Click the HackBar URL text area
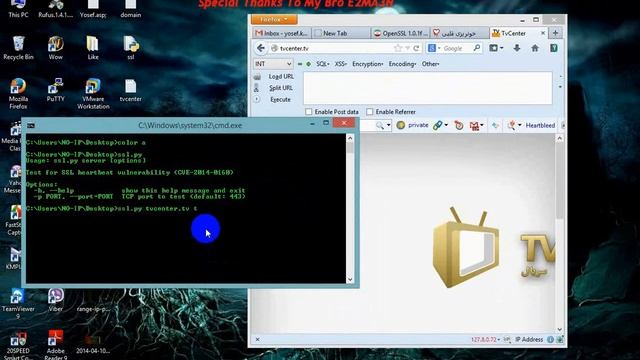The width and height of the screenshot is (640, 360). coord(427,88)
